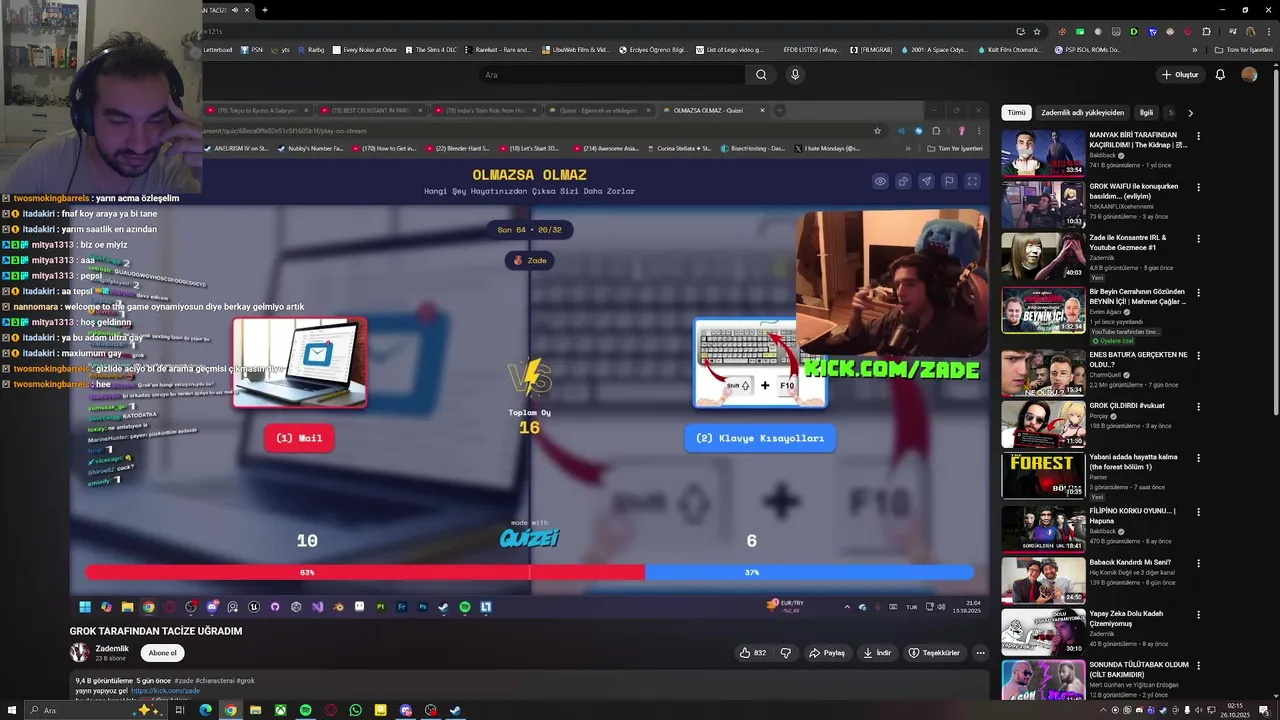
Task: Click the Teşekkürler thanks button
Action: [934, 653]
